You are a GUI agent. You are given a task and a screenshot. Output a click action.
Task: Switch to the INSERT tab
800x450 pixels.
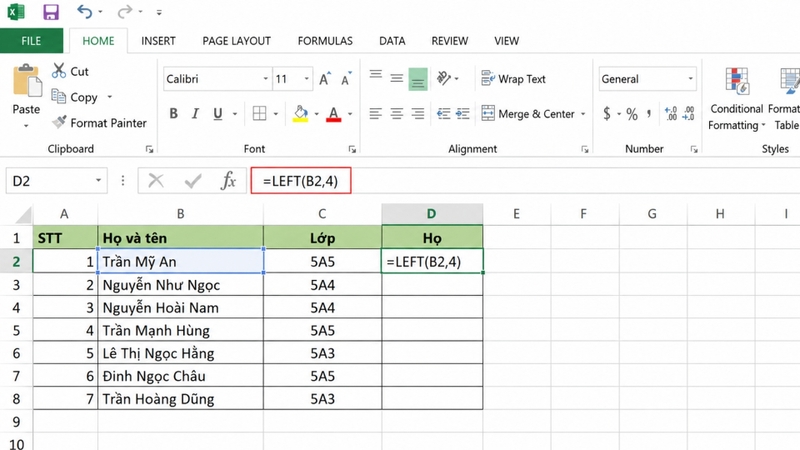pos(158,41)
